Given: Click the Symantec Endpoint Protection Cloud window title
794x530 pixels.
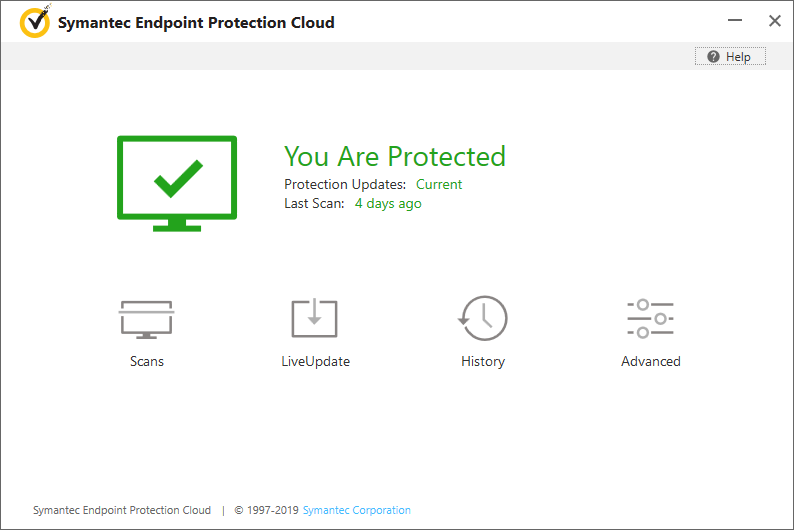Looking at the screenshot, I should [x=196, y=22].
